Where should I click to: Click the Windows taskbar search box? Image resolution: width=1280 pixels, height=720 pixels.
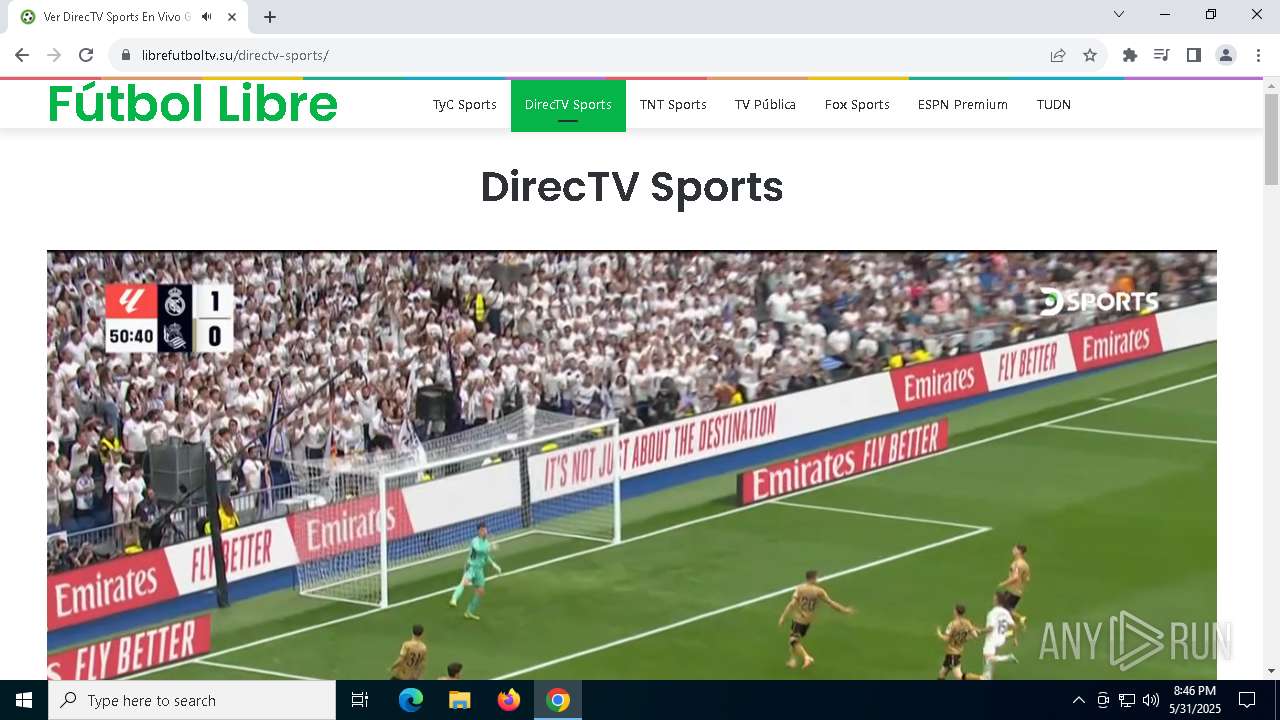click(x=192, y=700)
